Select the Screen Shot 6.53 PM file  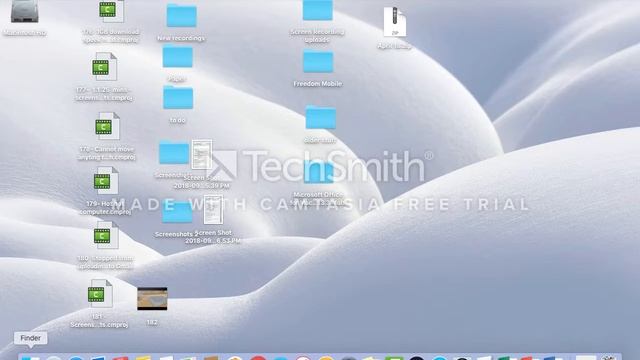tap(213, 209)
